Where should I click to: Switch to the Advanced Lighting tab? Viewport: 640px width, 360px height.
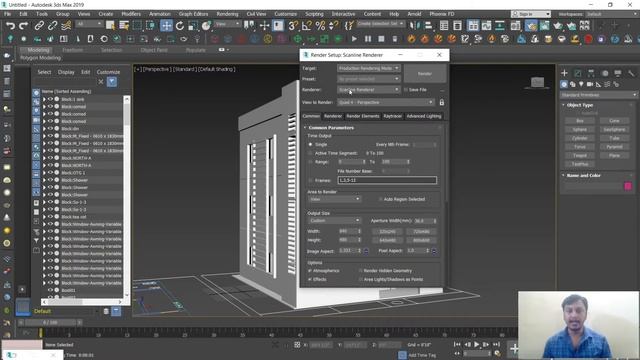pyautogui.click(x=424, y=116)
